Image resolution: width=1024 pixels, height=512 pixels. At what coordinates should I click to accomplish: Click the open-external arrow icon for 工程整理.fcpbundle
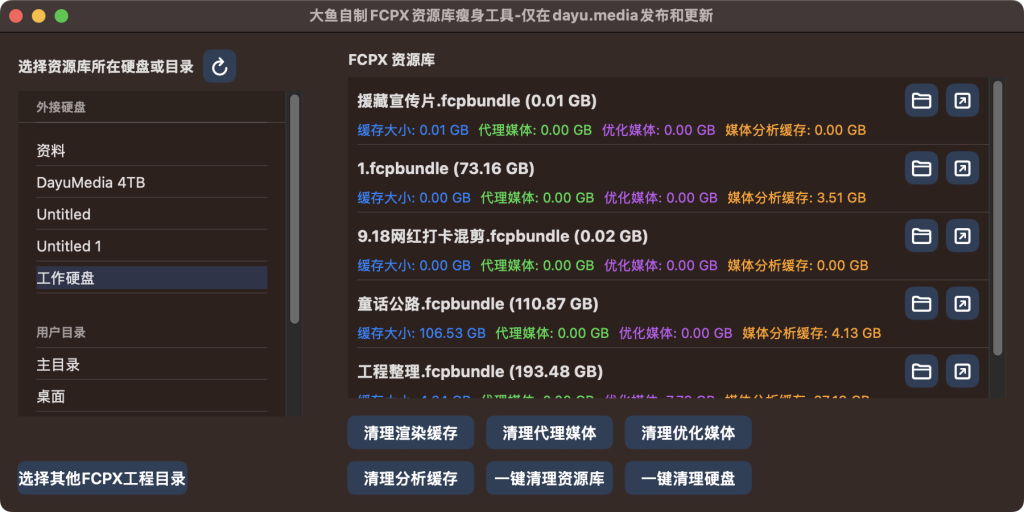[961, 371]
